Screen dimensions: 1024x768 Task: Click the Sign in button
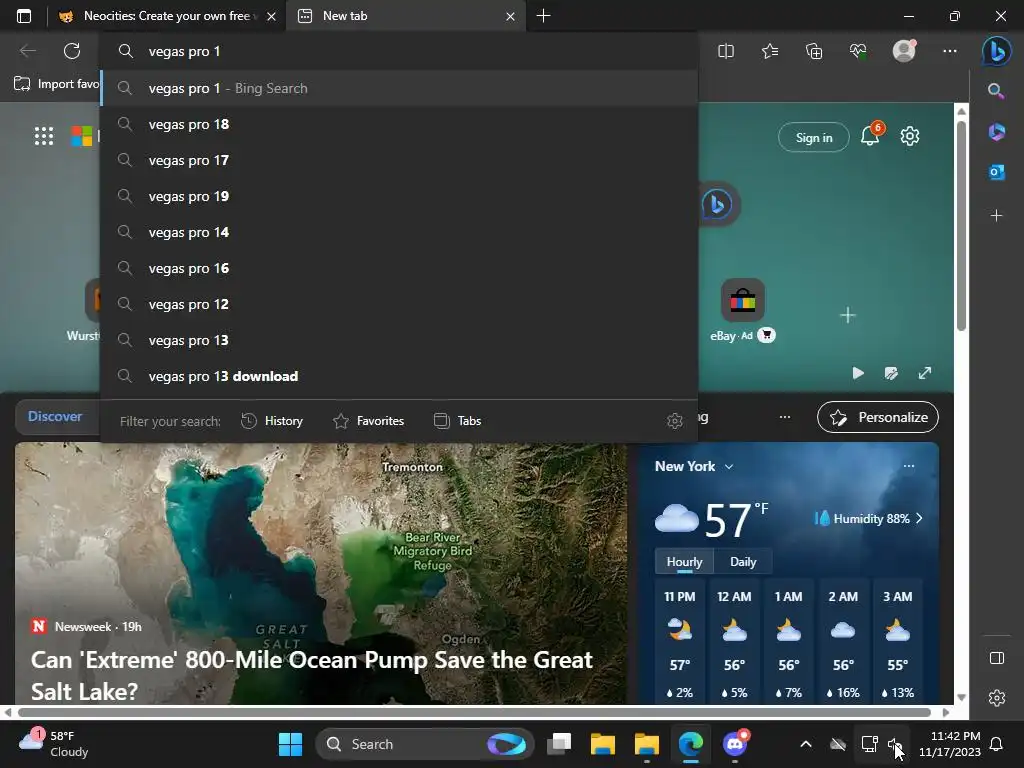tap(814, 137)
